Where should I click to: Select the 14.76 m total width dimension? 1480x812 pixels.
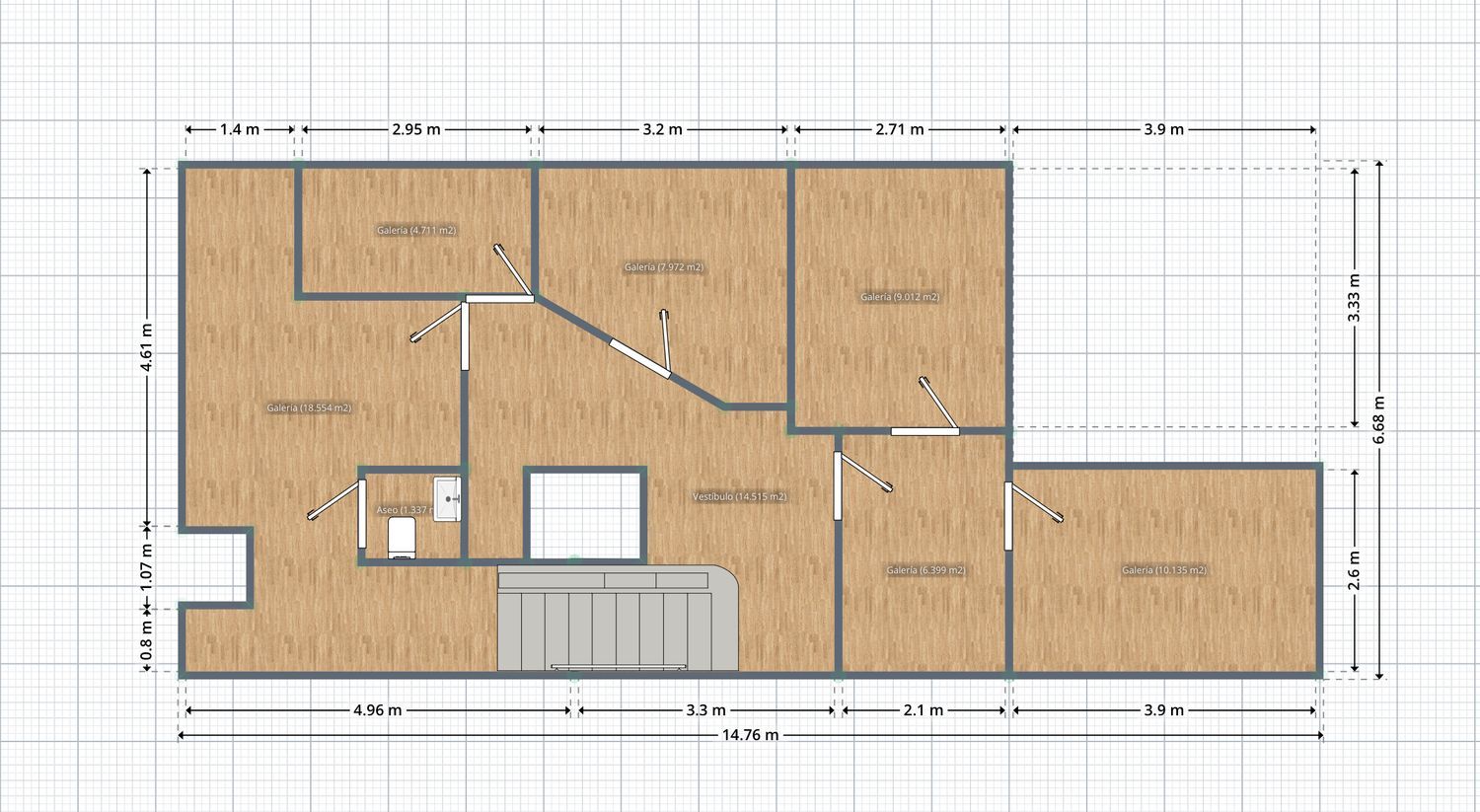pos(750,735)
